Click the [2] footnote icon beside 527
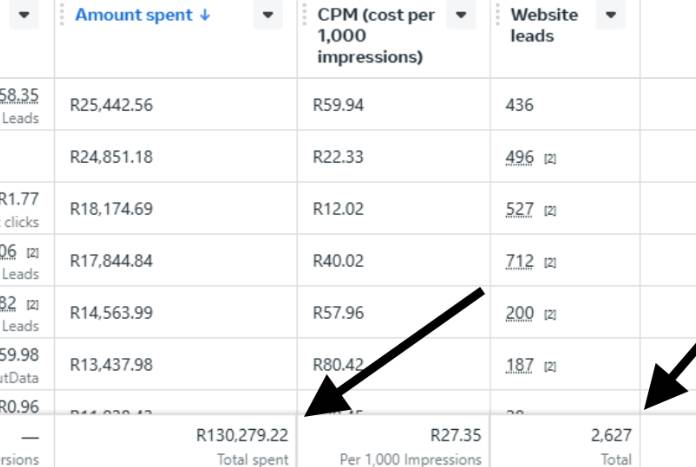696x467 pixels. pos(550,211)
